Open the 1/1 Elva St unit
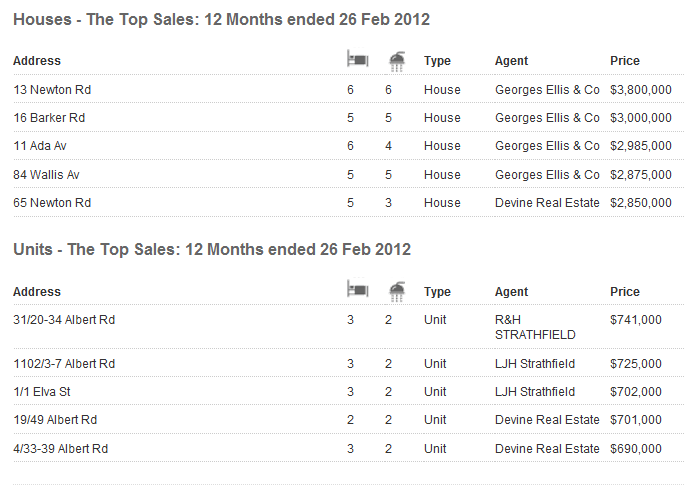685x502 pixels. [x=42, y=392]
